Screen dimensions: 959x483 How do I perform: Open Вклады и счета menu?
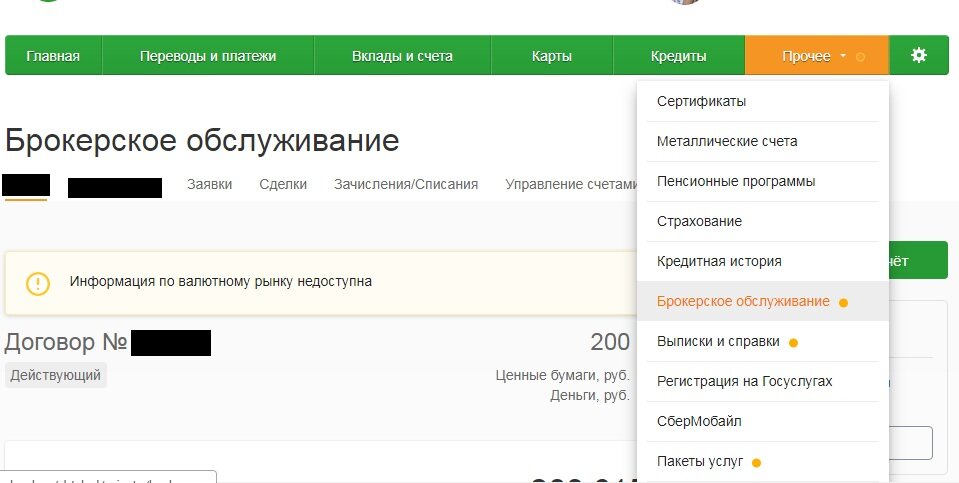point(402,56)
